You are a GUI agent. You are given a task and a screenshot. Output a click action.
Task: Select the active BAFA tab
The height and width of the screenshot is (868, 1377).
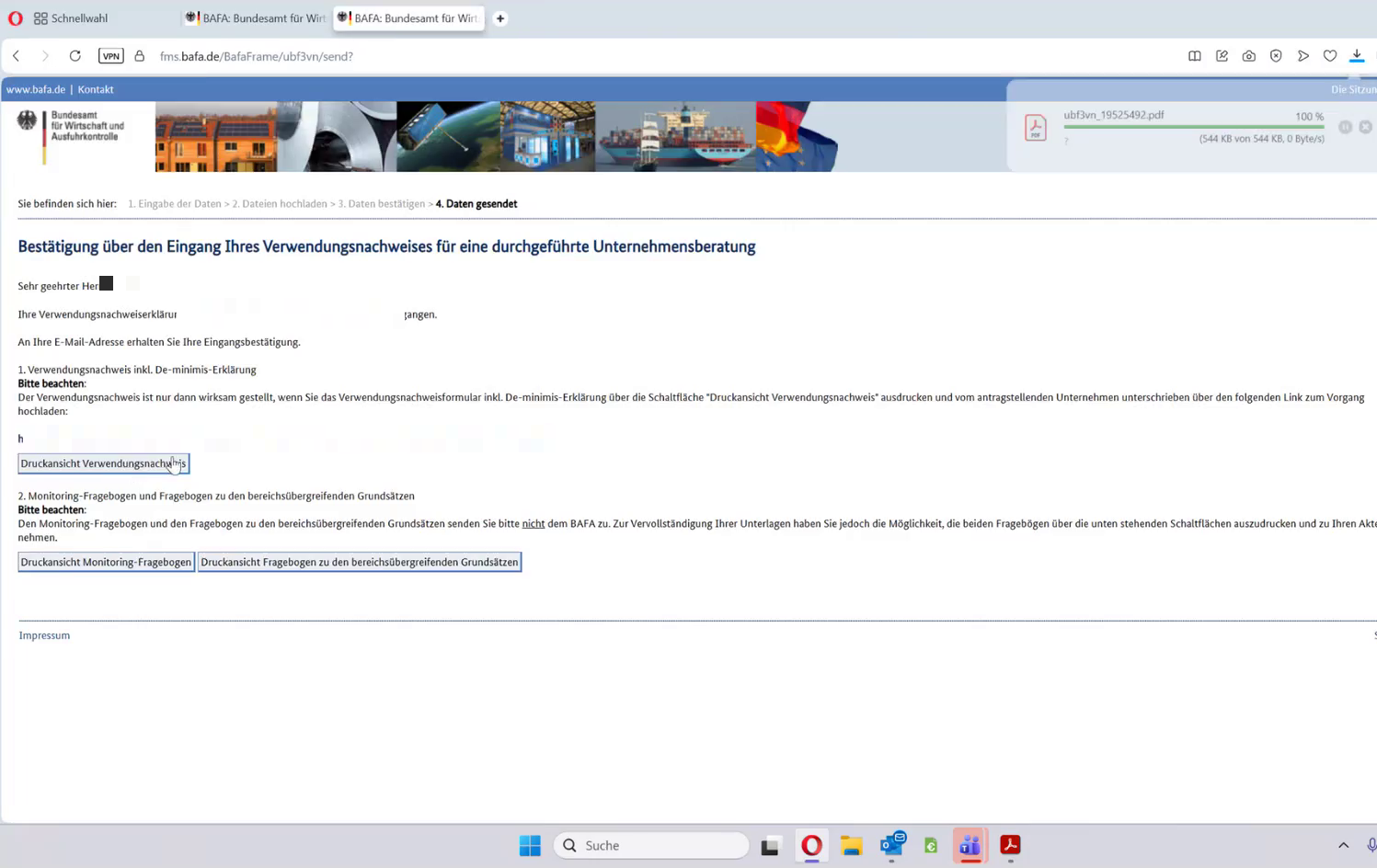408,18
